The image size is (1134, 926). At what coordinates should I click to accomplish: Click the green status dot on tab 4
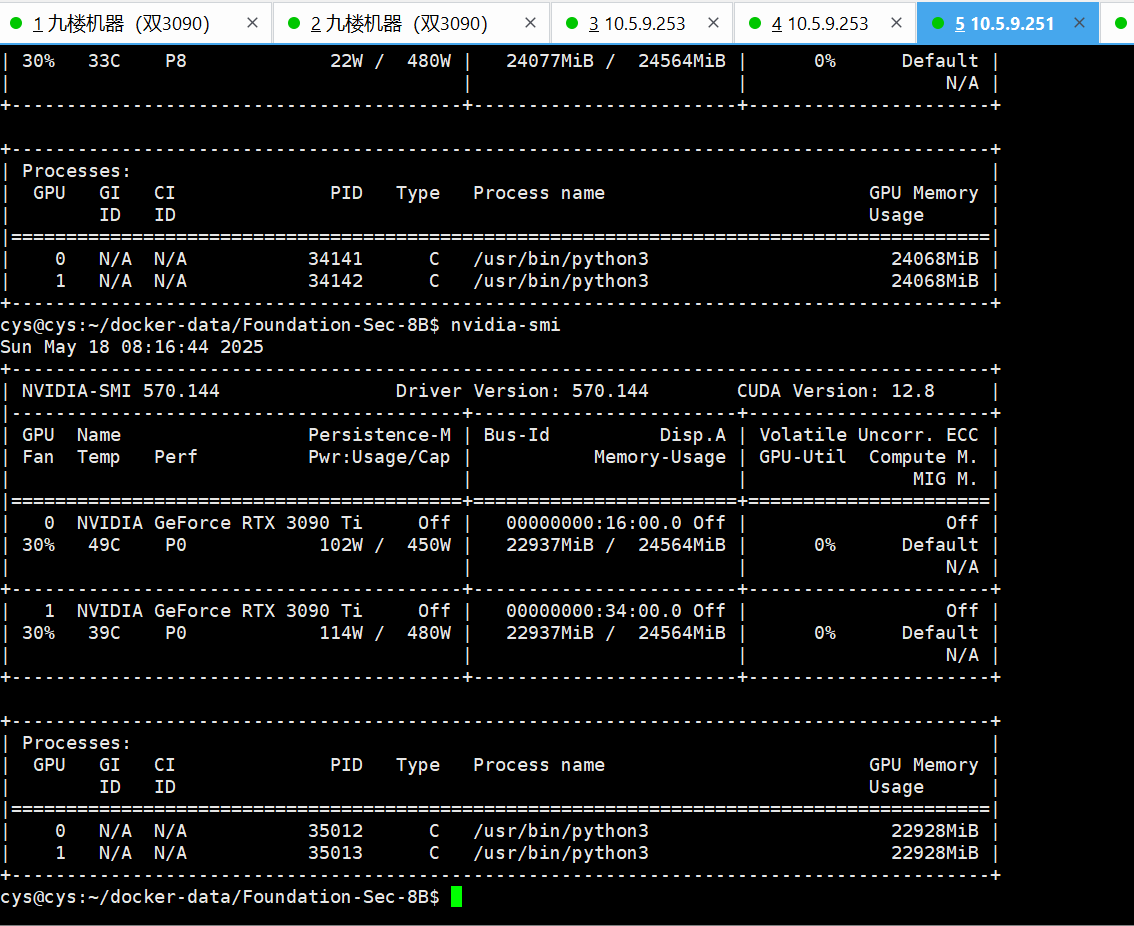point(754,23)
